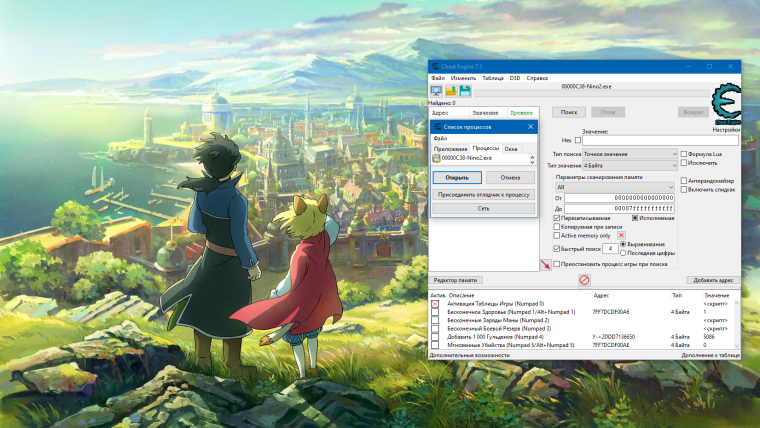This screenshot has width=760, height=428.
Task: Switch to the Процессы tab
Action: tap(486, 148)
